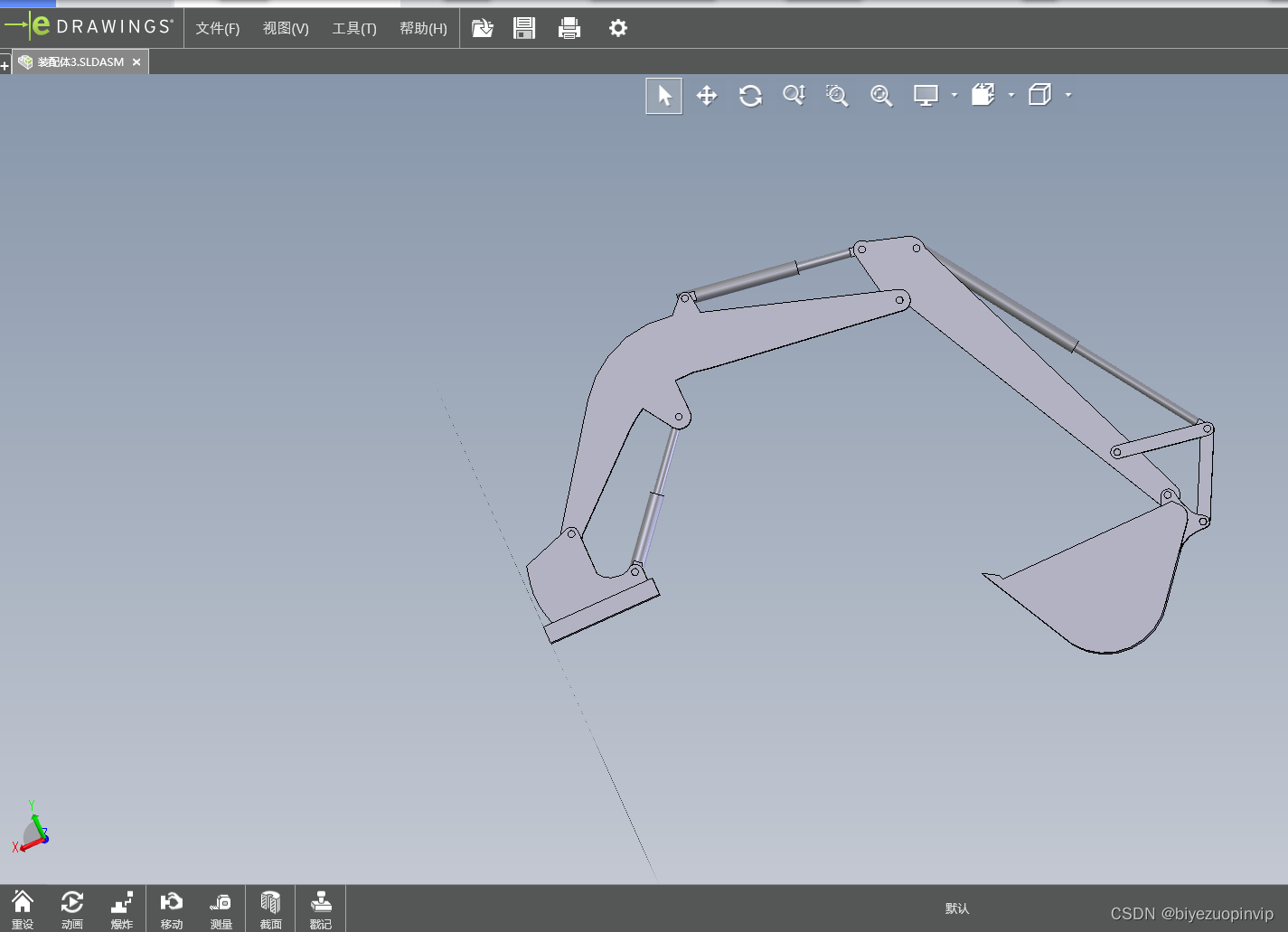
Task: Click the 移动 move components button
Action: pyautogui.click(x=172, y=909)
